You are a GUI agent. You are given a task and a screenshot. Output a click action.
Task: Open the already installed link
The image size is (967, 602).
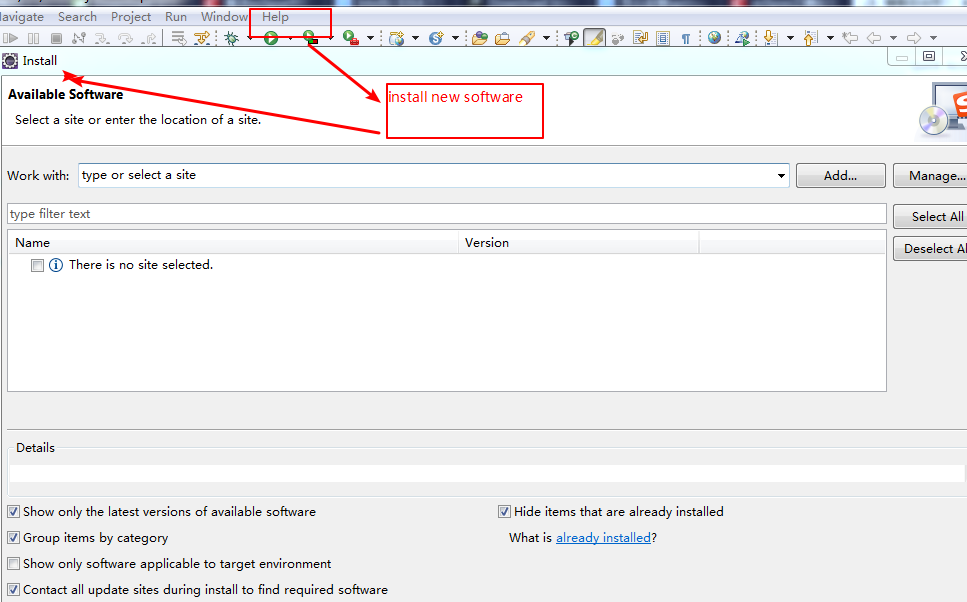click(603, 538)
